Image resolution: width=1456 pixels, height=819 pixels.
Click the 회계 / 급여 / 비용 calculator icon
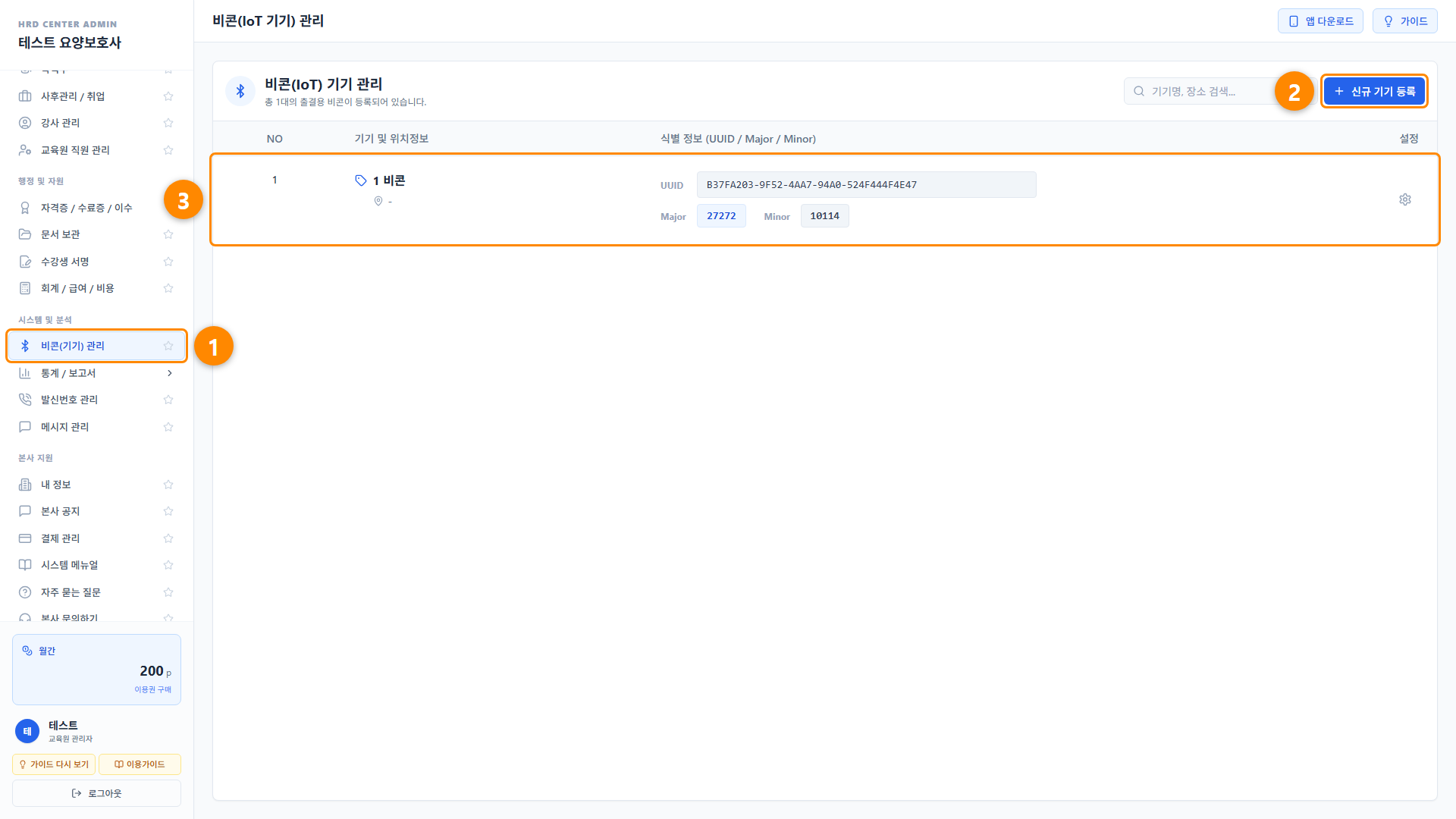(25, 288)
